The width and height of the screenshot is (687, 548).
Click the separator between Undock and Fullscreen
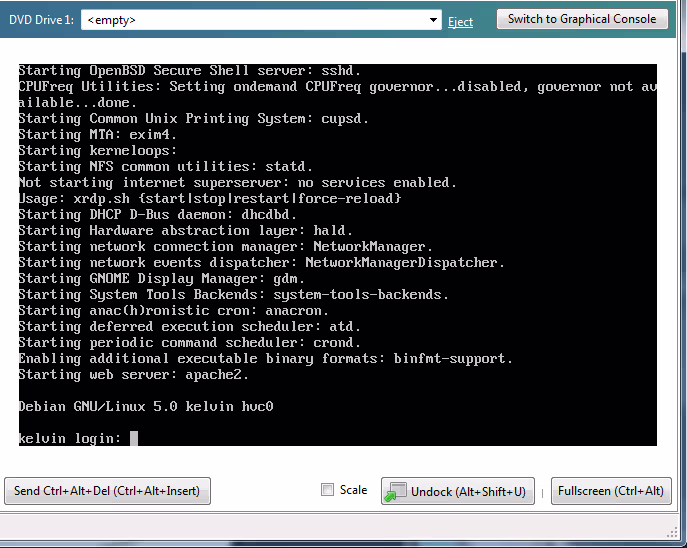pyautogui.click(x=543, y=491)
